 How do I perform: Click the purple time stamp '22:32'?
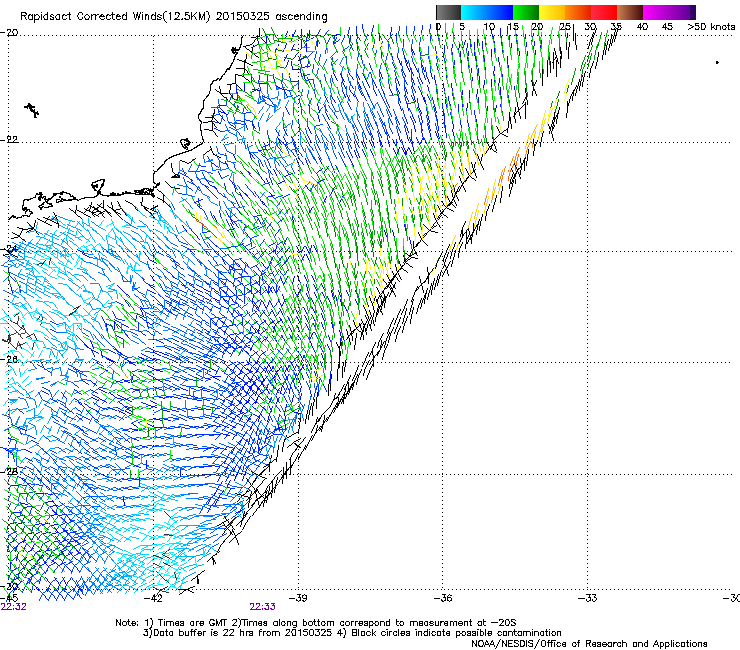pyautogui.click(x=14, y=607)
